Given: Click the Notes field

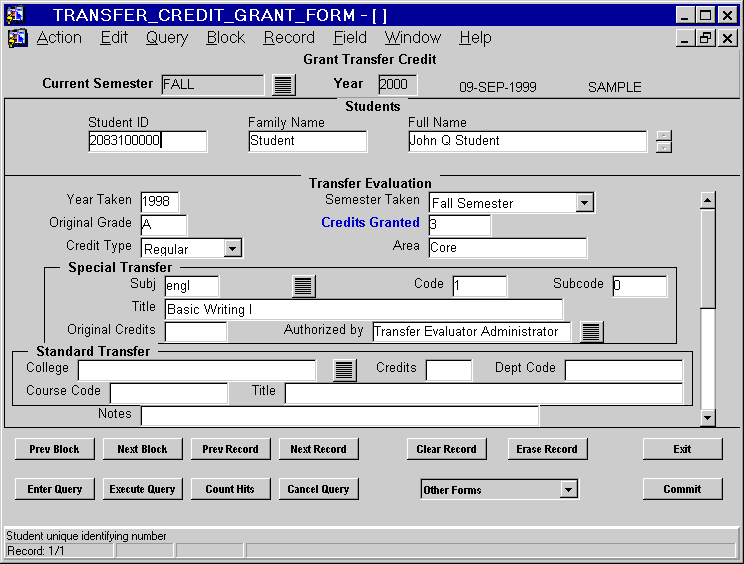Looking at the screenshot, I should 340,416.
